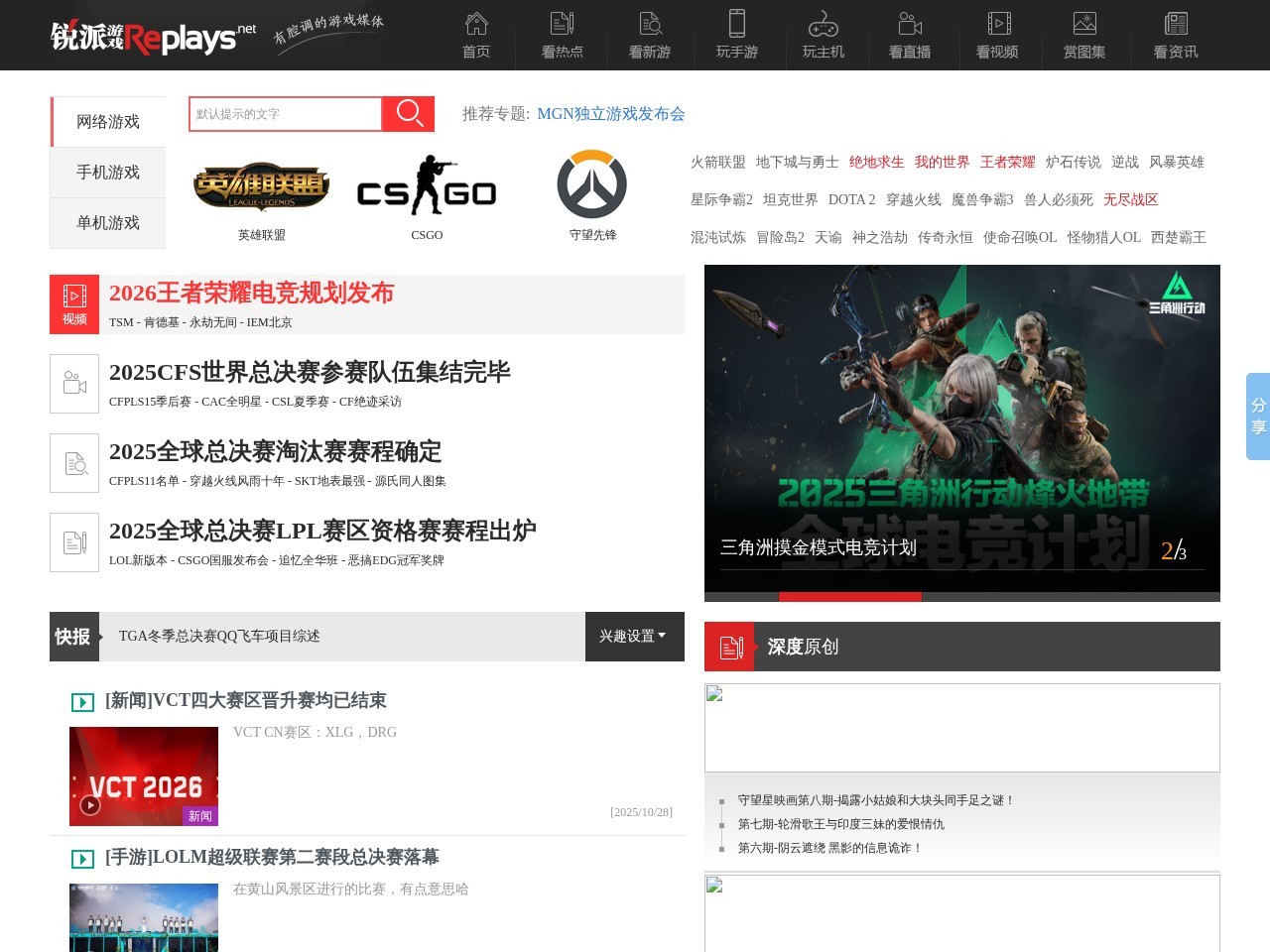Open the DOTA 2 game link
Screen dimensions: 1270x952
pos(852,199)
